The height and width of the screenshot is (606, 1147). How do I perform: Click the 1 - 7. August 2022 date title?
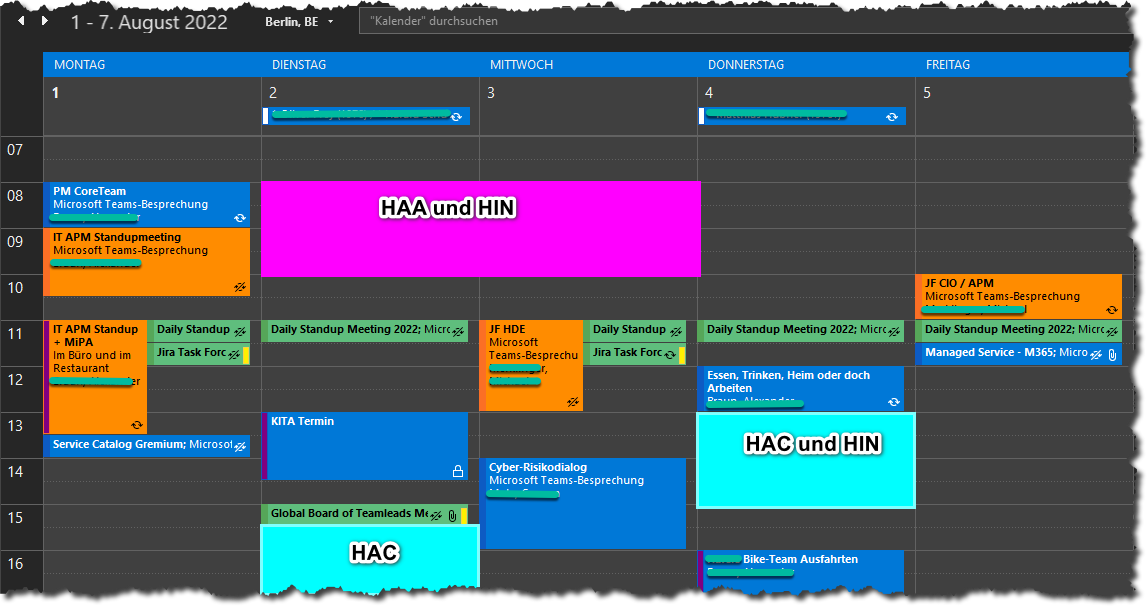tap(149, 22)
